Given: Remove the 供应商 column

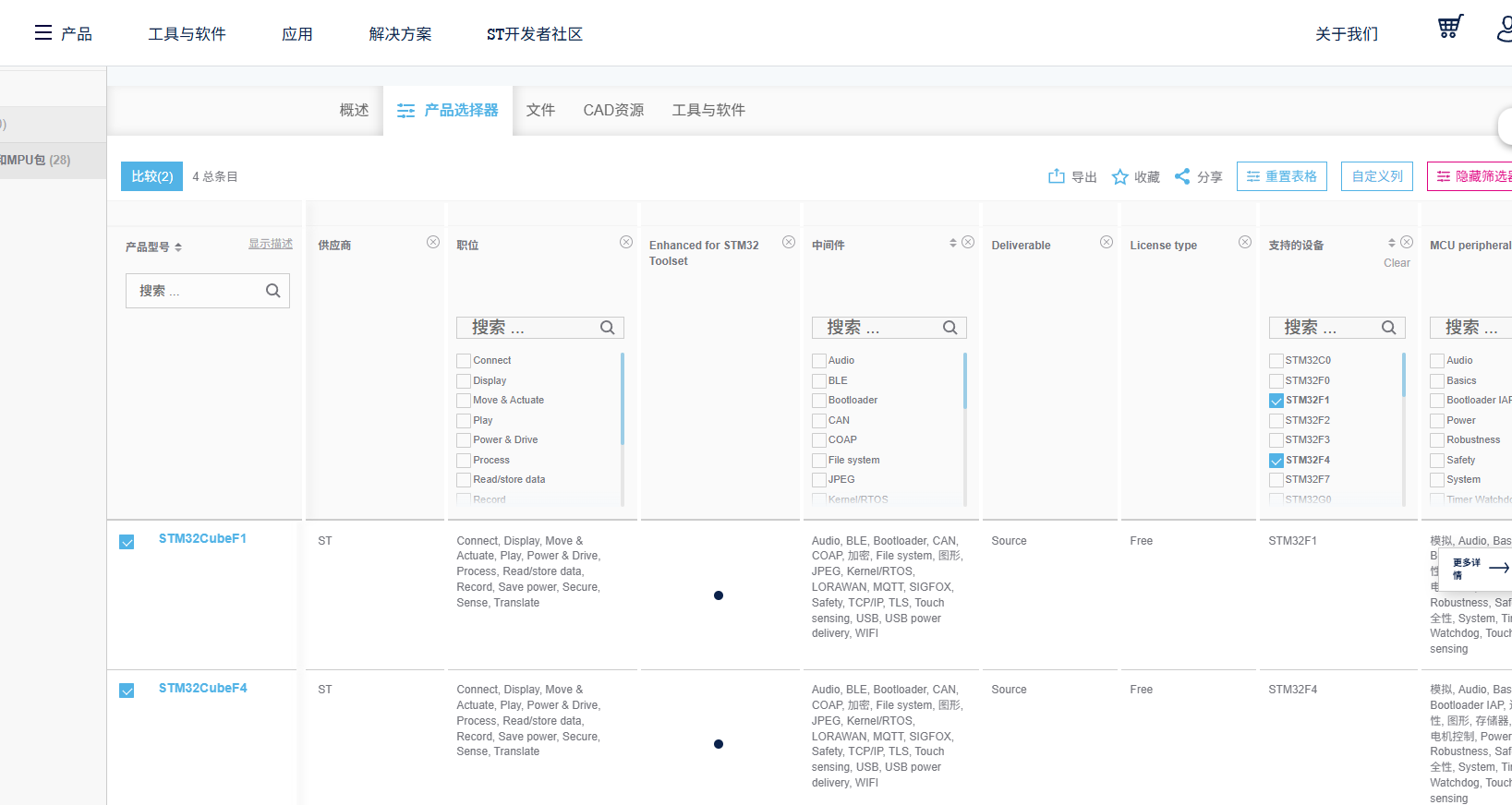Looking at the screenshot, I should pos(433,242).
